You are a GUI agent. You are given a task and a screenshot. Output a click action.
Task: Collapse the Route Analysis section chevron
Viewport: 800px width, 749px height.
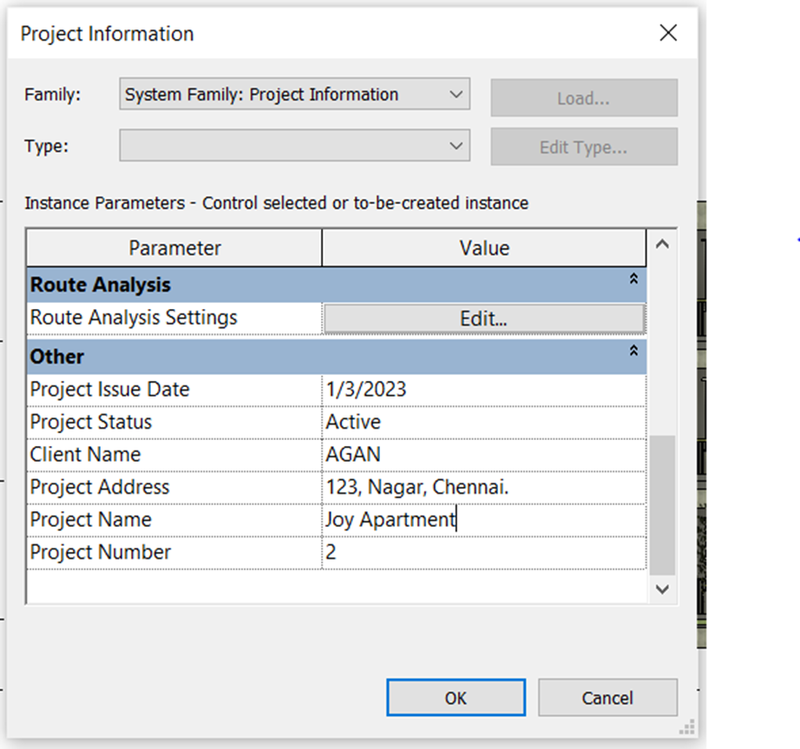[x=633, y=279]
